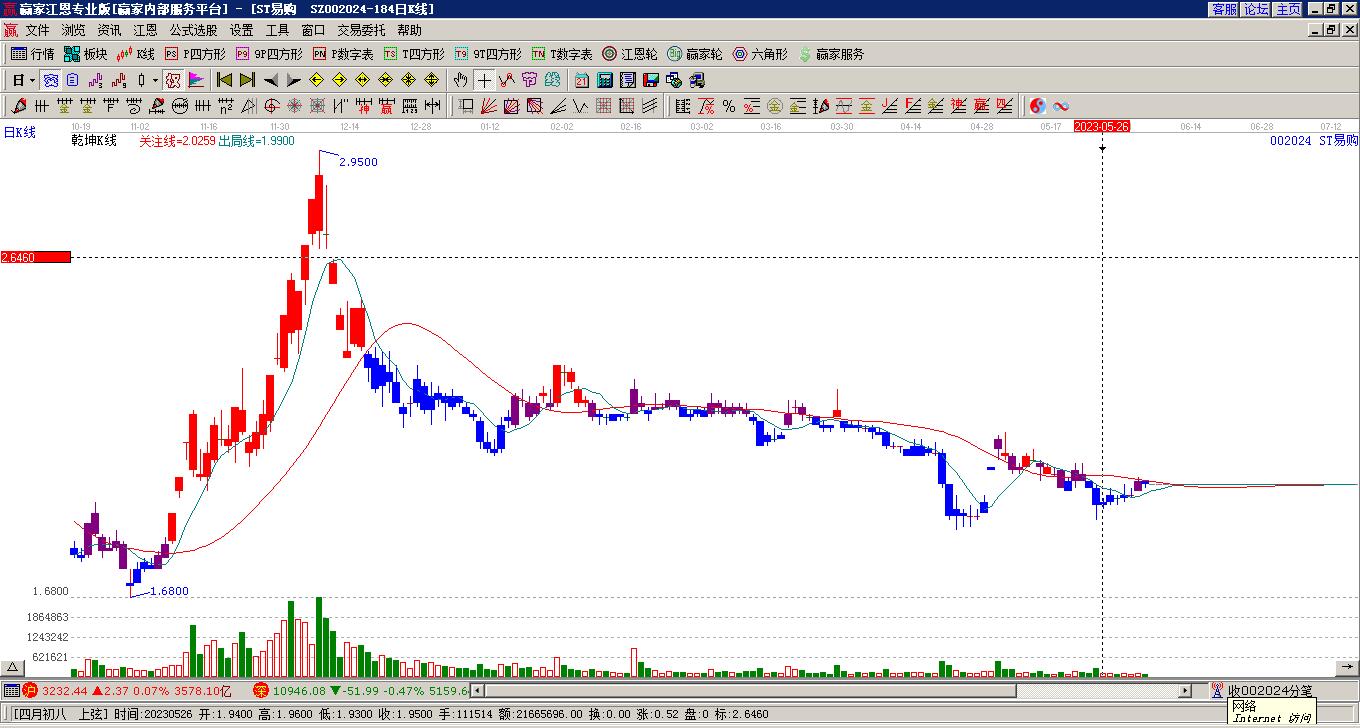Open the 9P四方形 tool
Viewport: 1360px width, 728px height.
pos(269,54)
